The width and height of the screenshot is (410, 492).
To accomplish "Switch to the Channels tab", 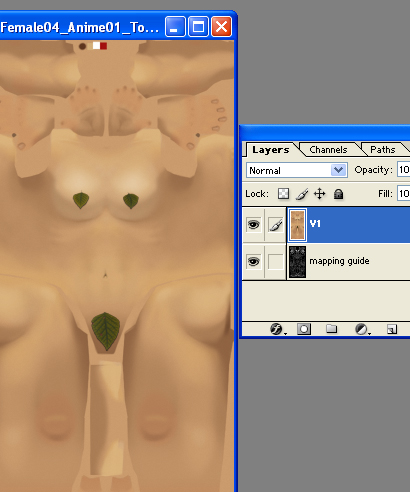I will pos(328,150).
